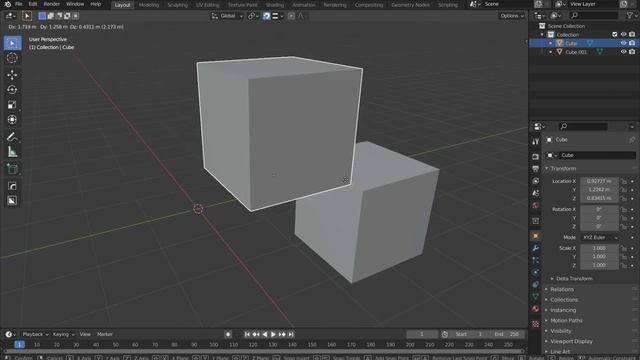Jump to the first frame
640x360 pixels.
(x=247, y=334)
